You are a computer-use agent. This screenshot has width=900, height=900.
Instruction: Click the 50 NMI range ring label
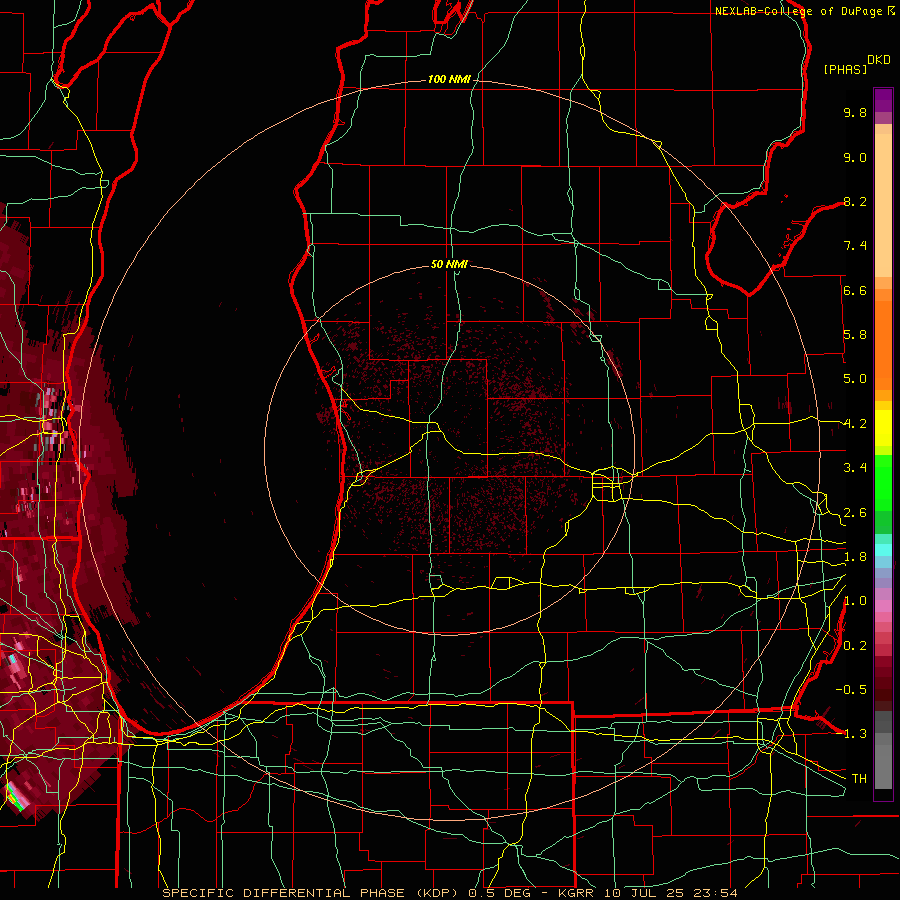449,264
